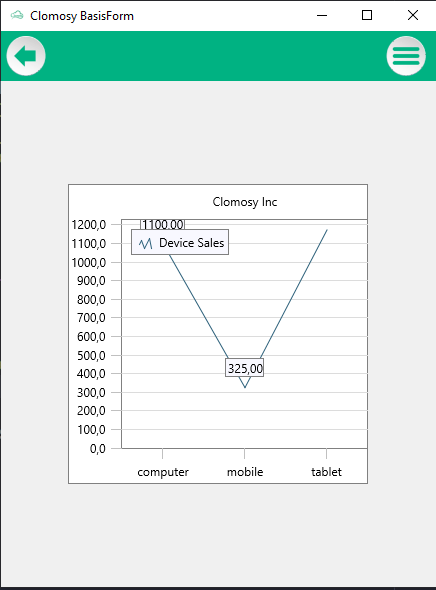Click the 1200,0 y-axis label
This screenshot has width=436, height=590.
pos(89,225)
